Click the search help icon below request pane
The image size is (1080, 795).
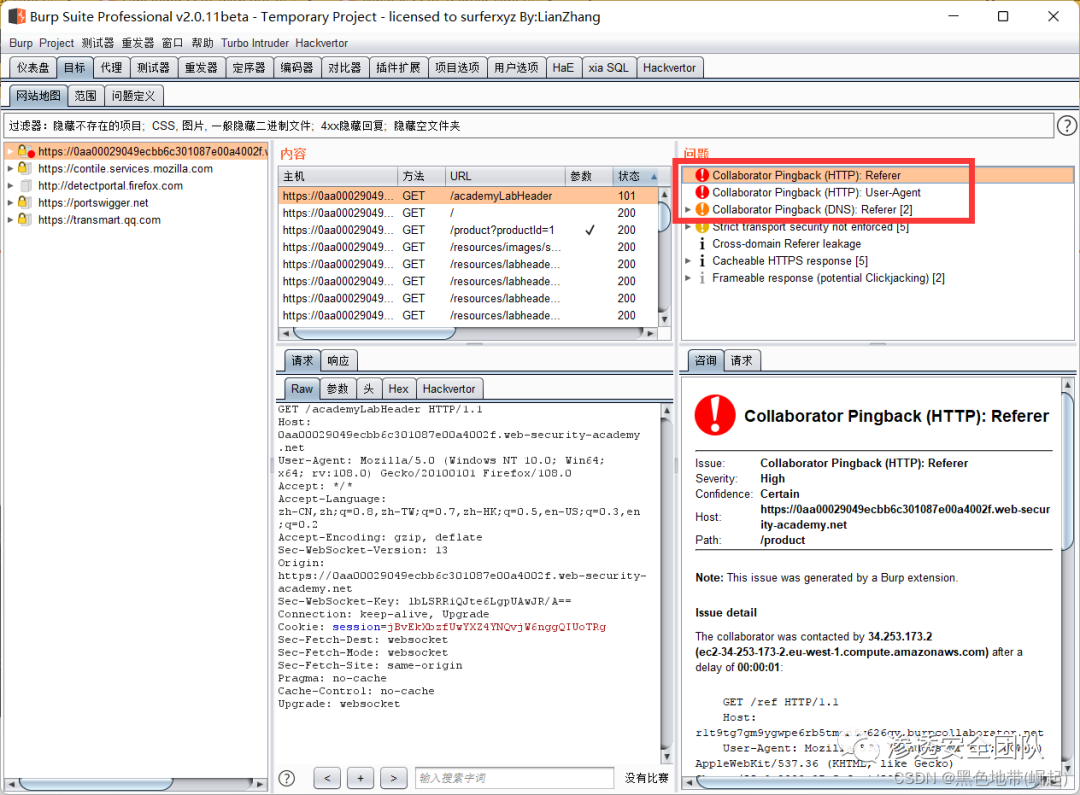click(287, 778)
